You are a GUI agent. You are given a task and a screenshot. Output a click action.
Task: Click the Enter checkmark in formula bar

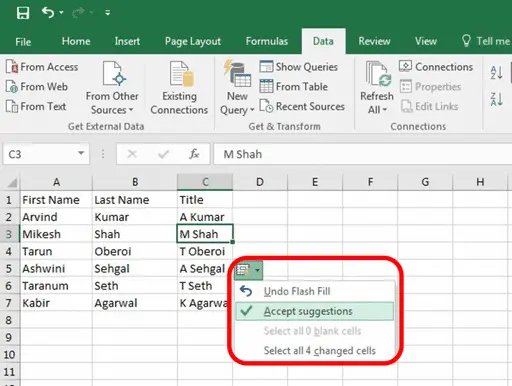pyautogui.click(x=163, y=154)
